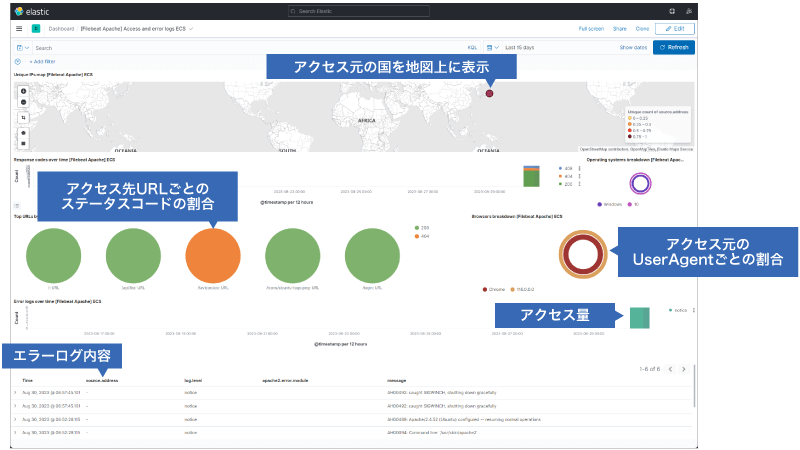The width and height of the screenshot is (800, 450).
Task: Focus the Search Elastic field
Action: pyautogui.click(x=359, y=11)
